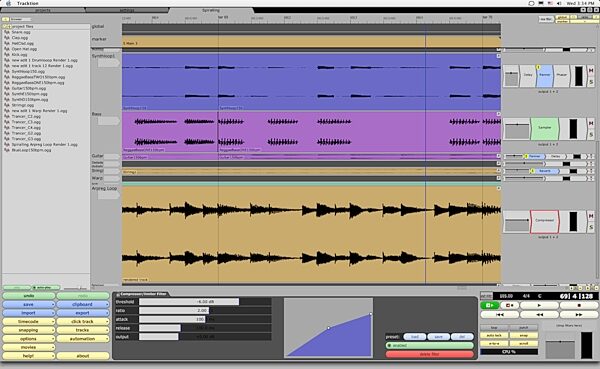Viewport: 600px width, 369px height.
Task: Open the settings tab
Action: (127, 10)
